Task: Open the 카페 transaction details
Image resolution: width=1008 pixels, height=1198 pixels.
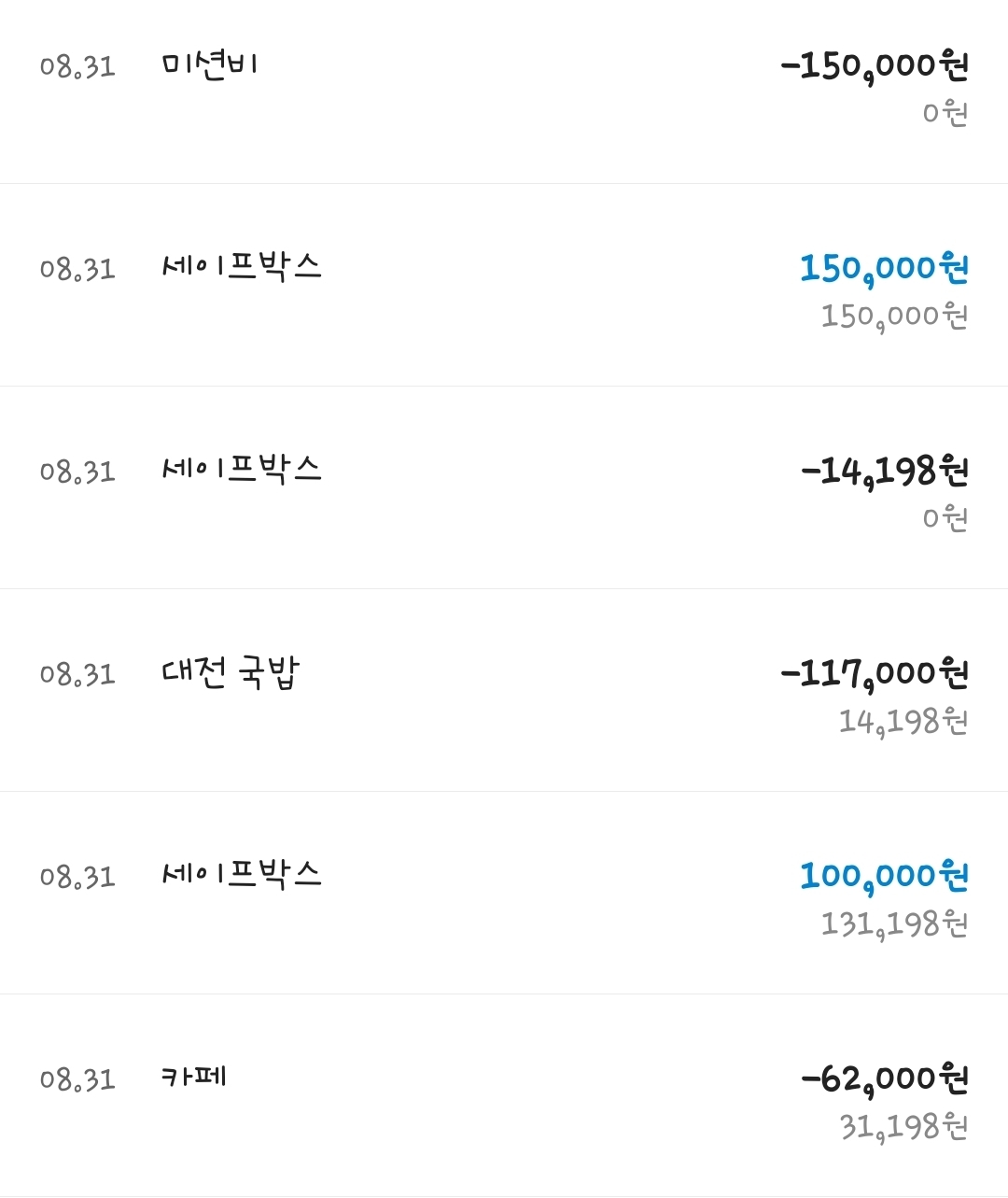Action: 194,1078
